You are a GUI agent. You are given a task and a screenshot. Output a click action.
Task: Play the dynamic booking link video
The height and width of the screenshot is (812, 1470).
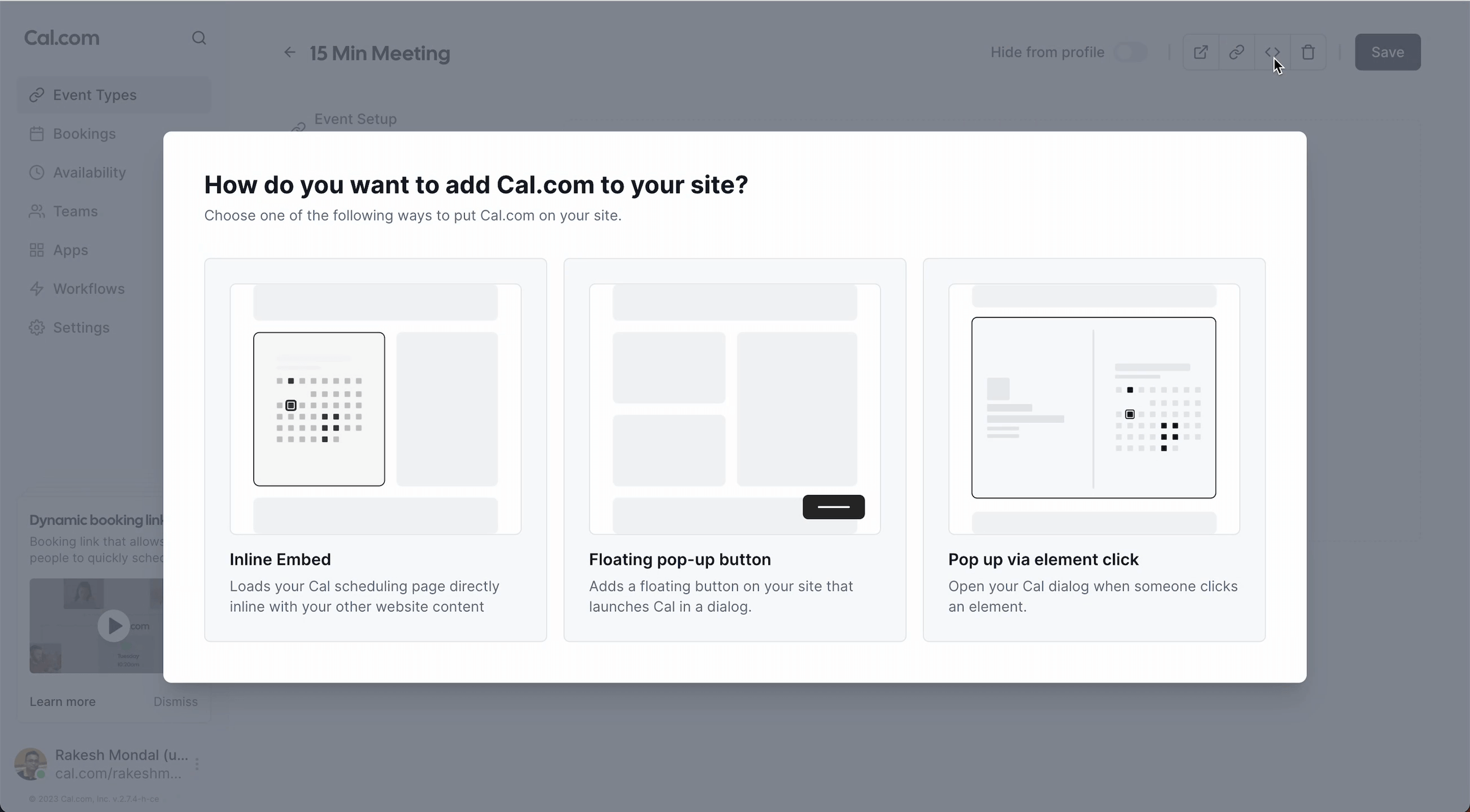[x=113, y=625]
